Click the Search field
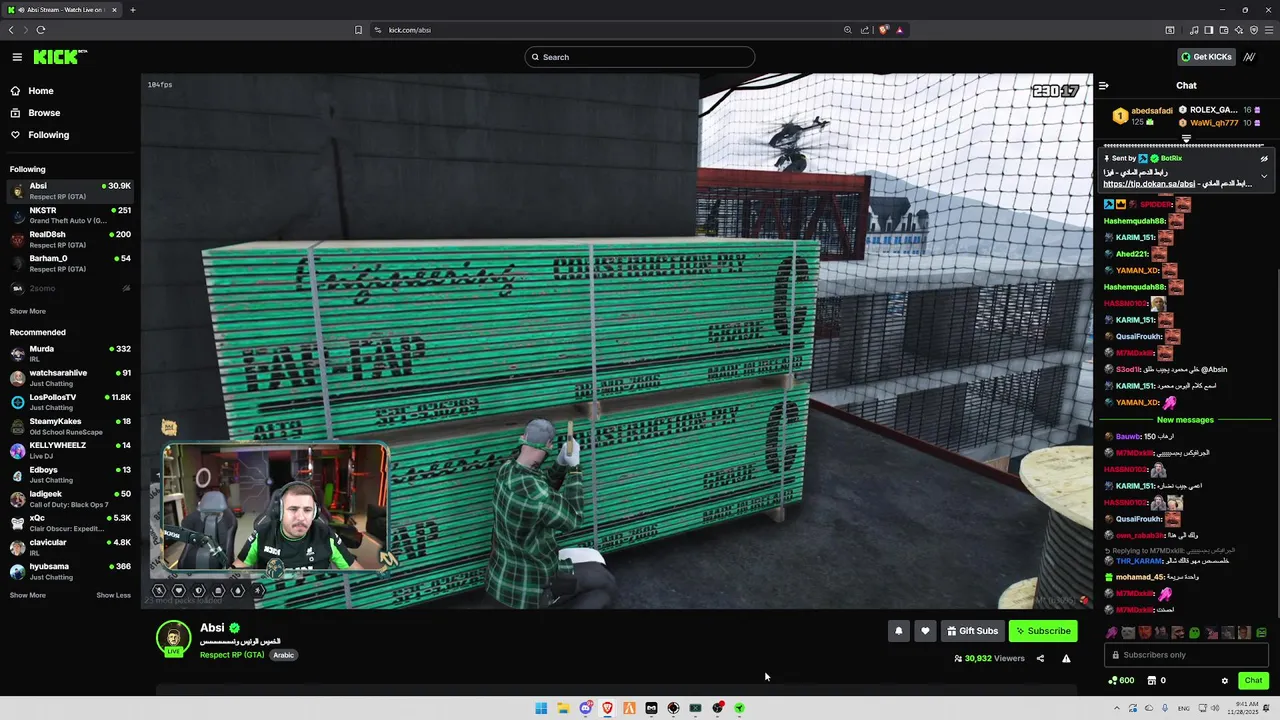This screenshot has height=720, width=1280. (640, 57)
